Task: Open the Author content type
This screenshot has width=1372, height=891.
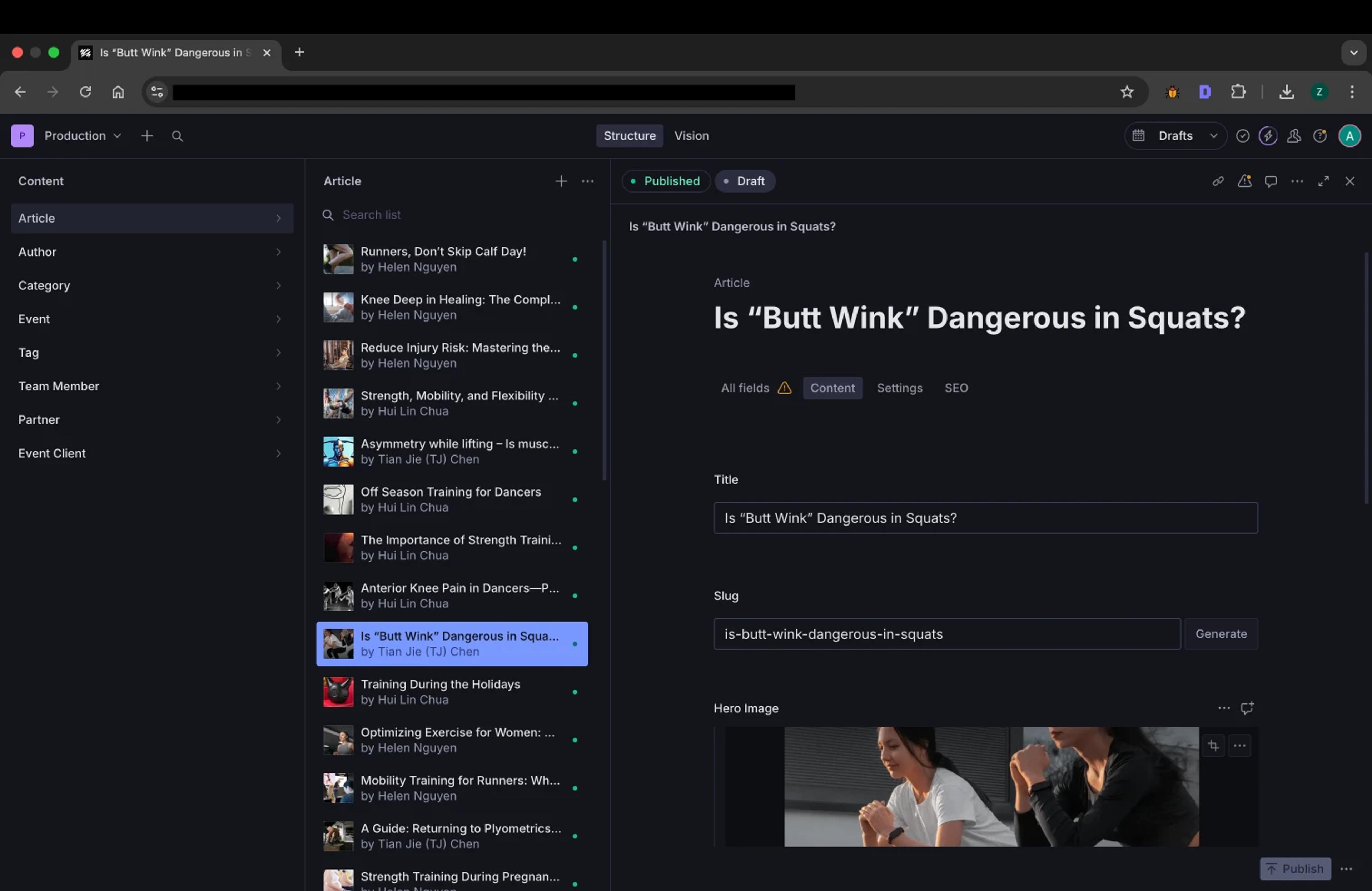Action: [152, 252]
